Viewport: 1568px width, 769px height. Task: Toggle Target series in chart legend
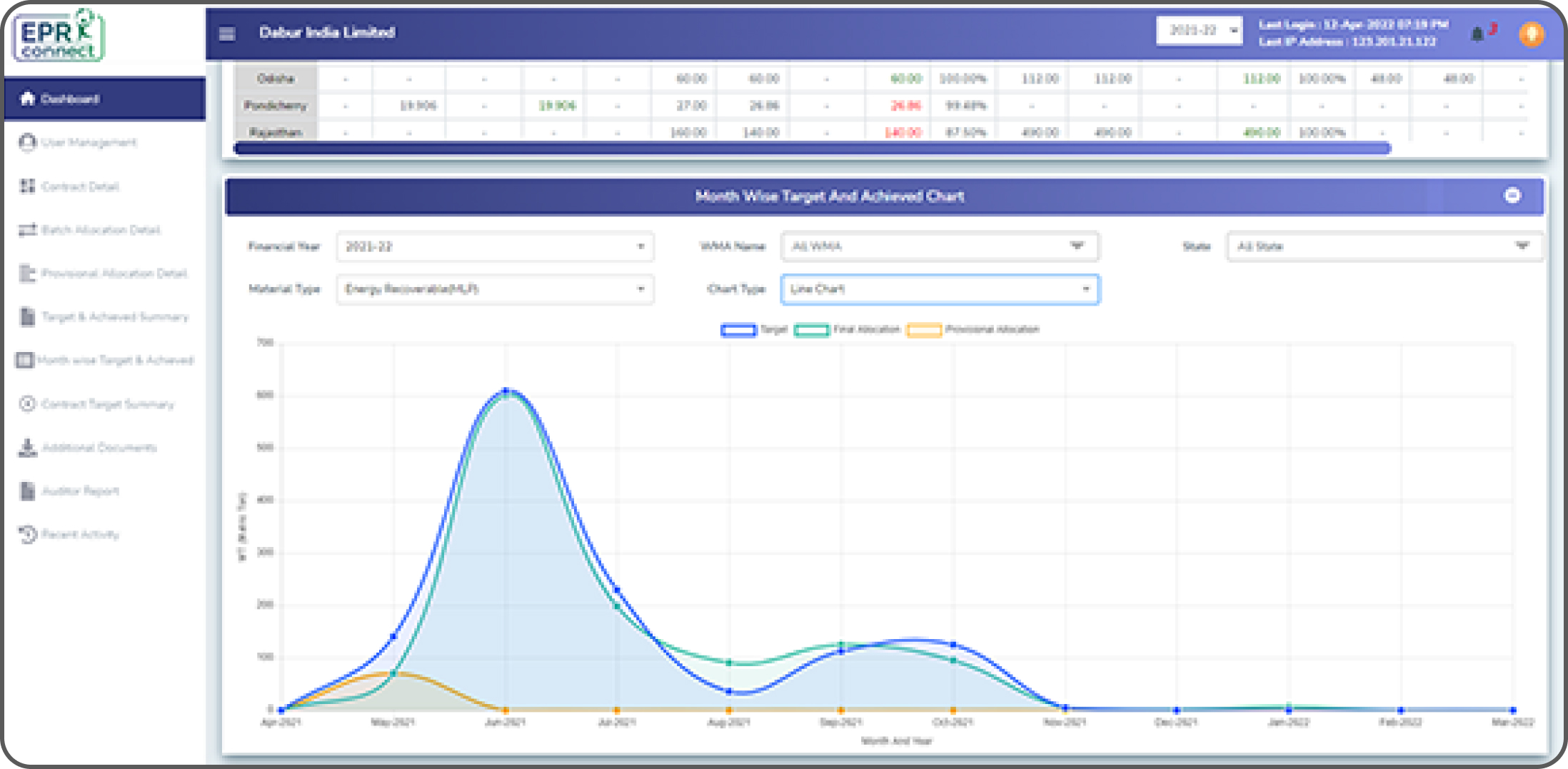coord(754,330)
